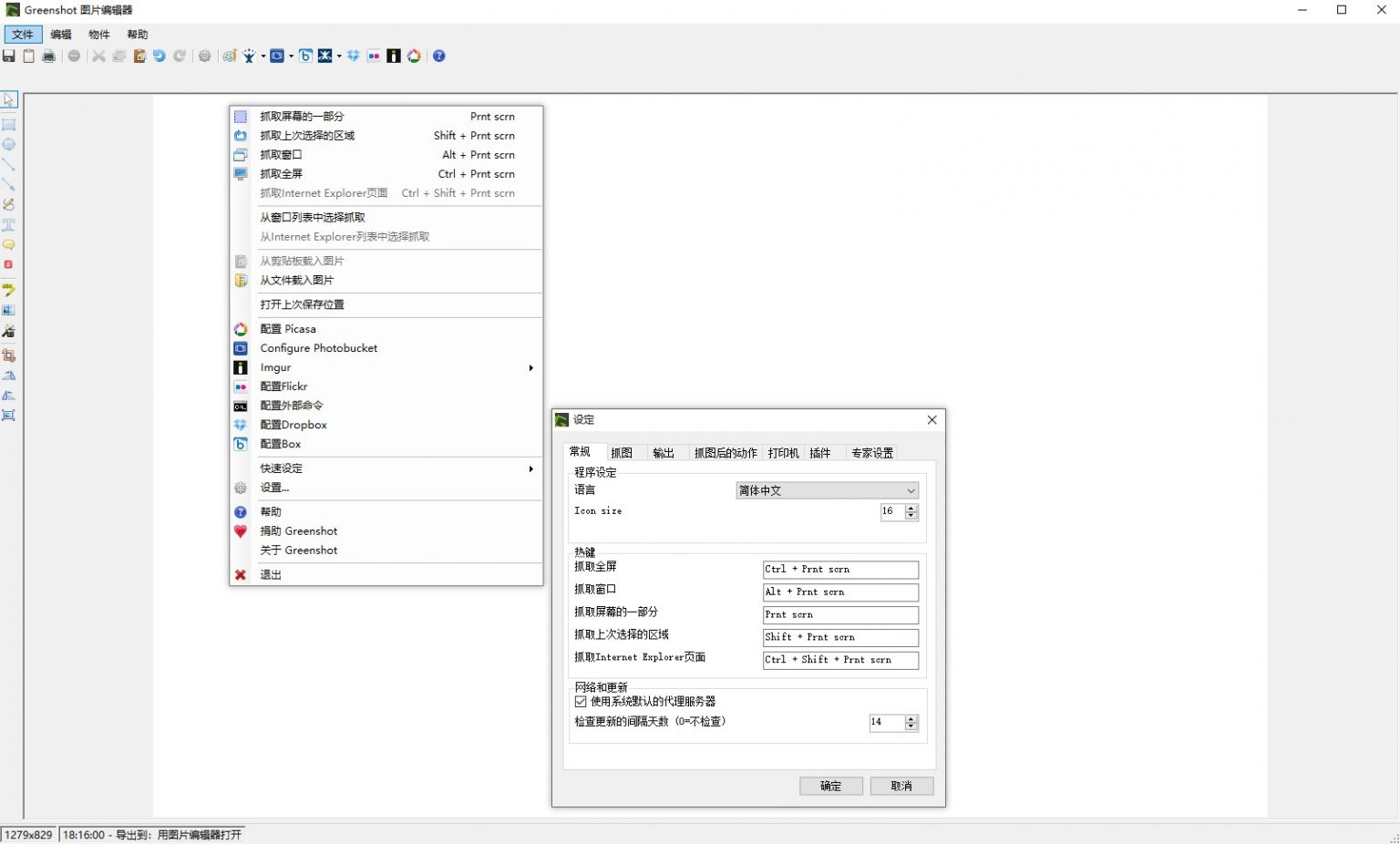
Task: Click '从文件载入图片' entry in captured menu
Action: [x=386, y=281]
